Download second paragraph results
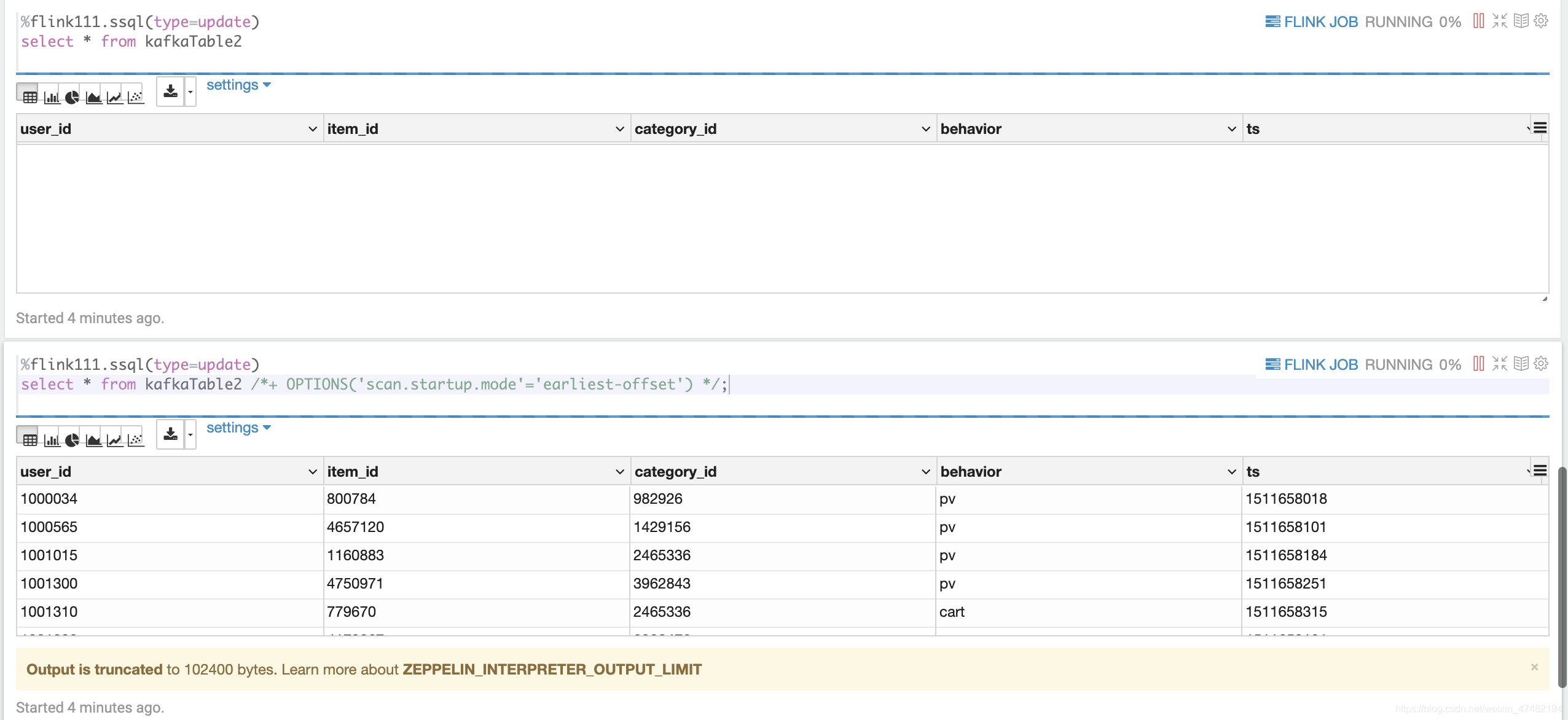This screenshot has width=1568, height=720. [171, 434]
